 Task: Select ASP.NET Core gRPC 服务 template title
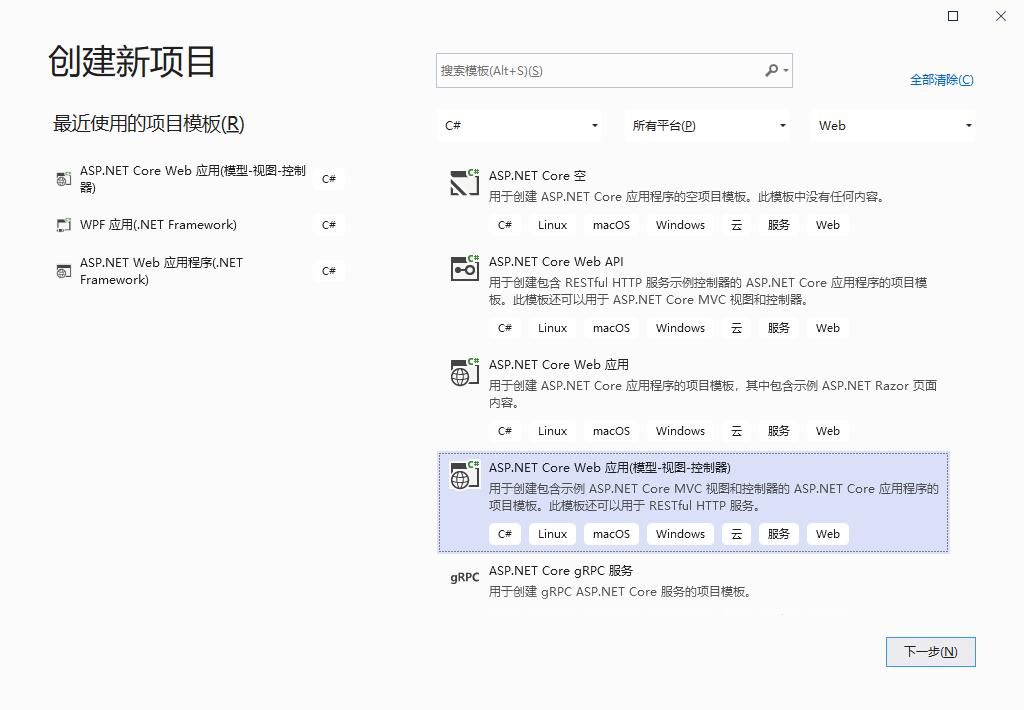560,571
